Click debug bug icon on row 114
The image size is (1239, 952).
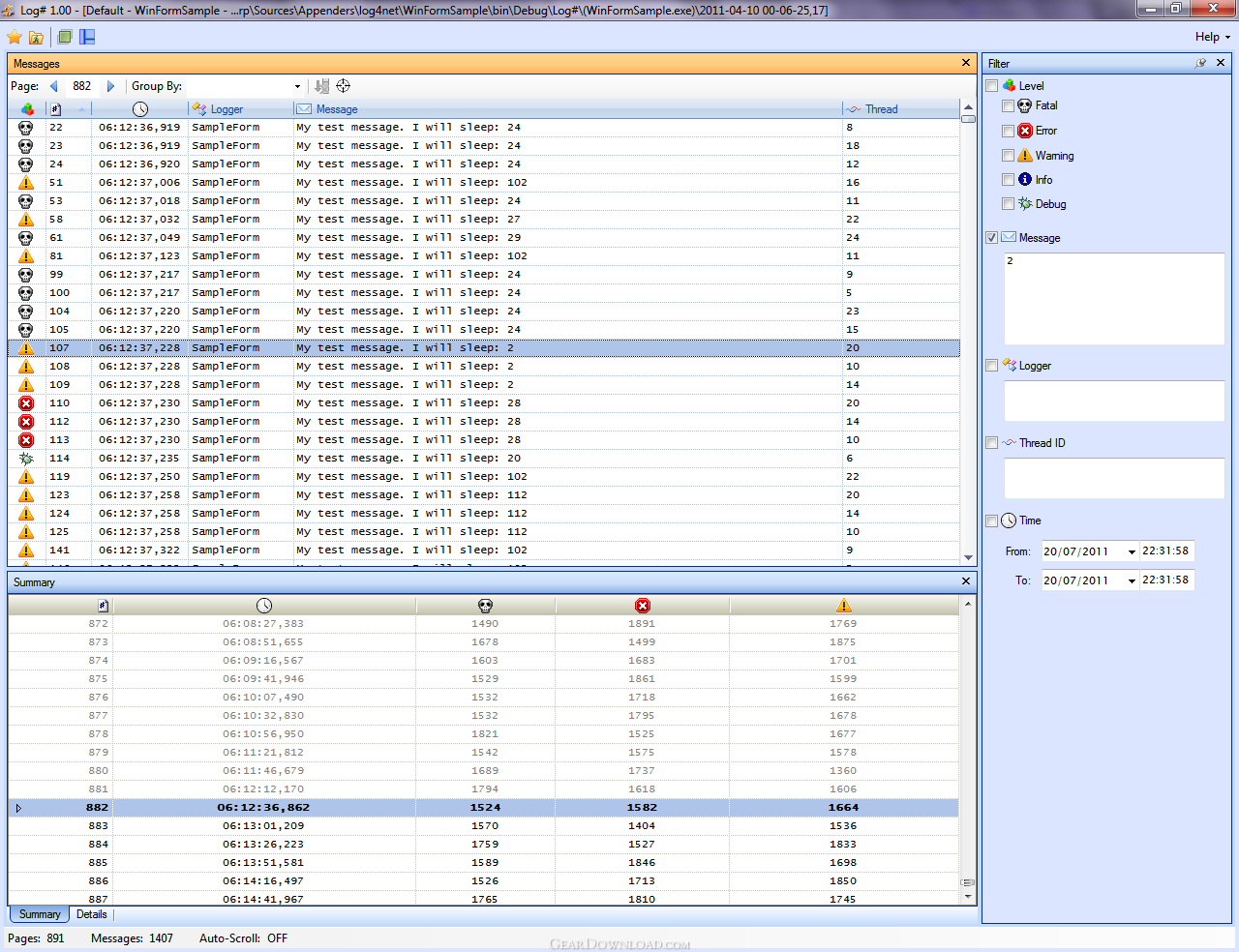[x=26, y=459]
